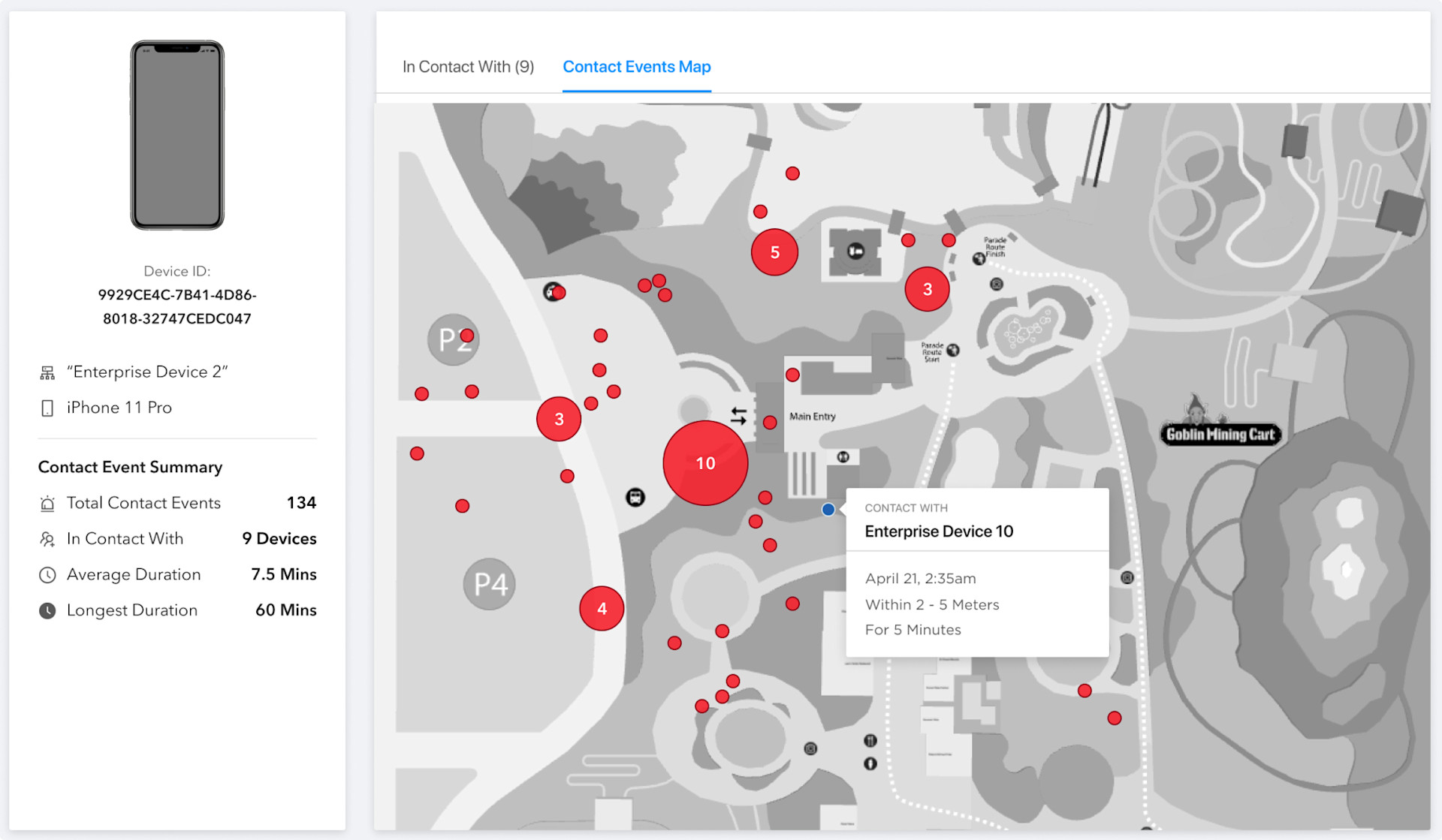This screenshot has height=840, width=1442.
Task: Click the camera icon left of the tooltip
Action: click(x=810, y=748)
